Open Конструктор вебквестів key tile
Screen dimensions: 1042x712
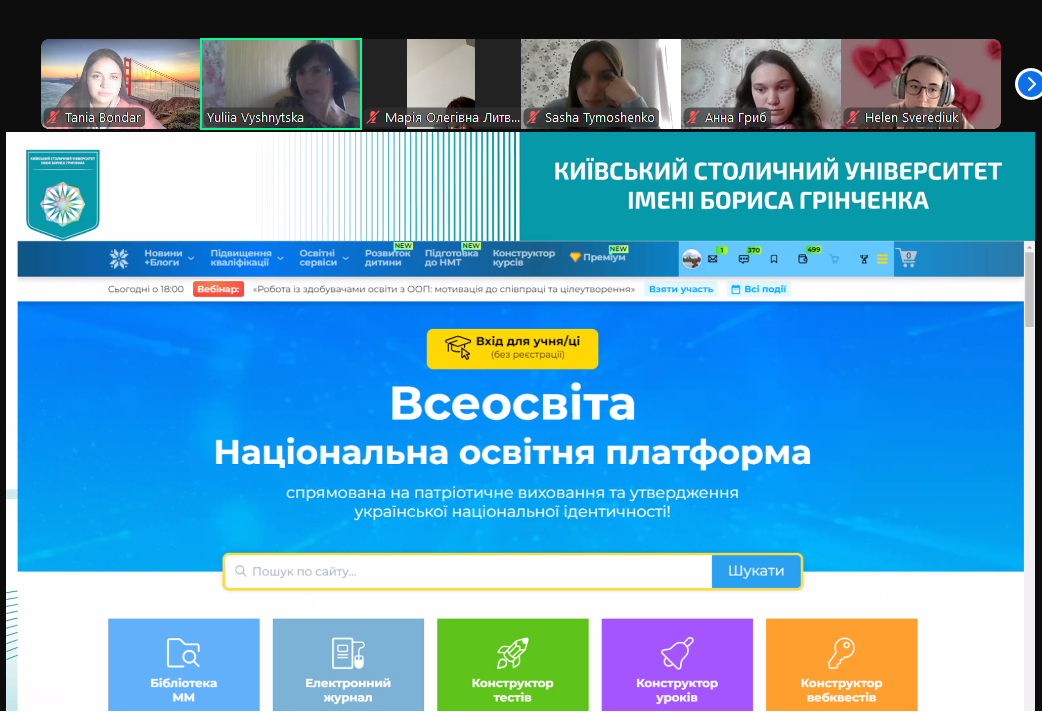841,664
